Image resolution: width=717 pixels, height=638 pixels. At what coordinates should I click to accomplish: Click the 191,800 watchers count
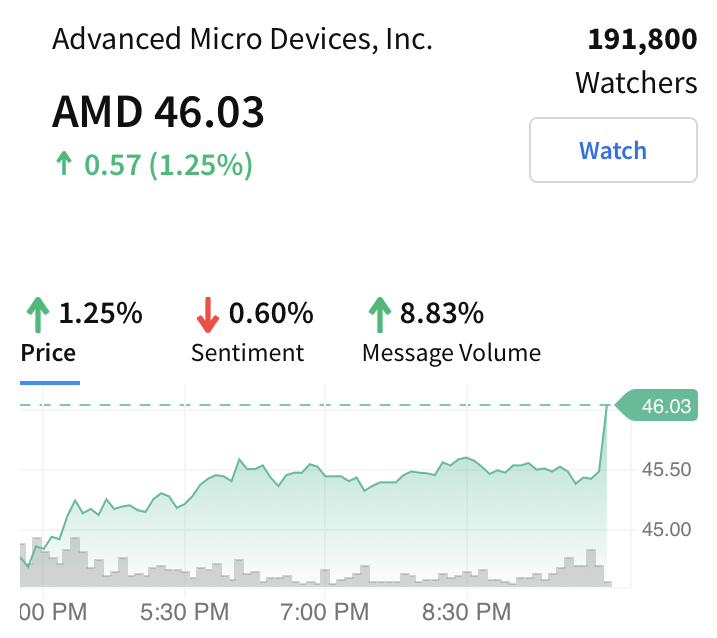click(642, 40)
